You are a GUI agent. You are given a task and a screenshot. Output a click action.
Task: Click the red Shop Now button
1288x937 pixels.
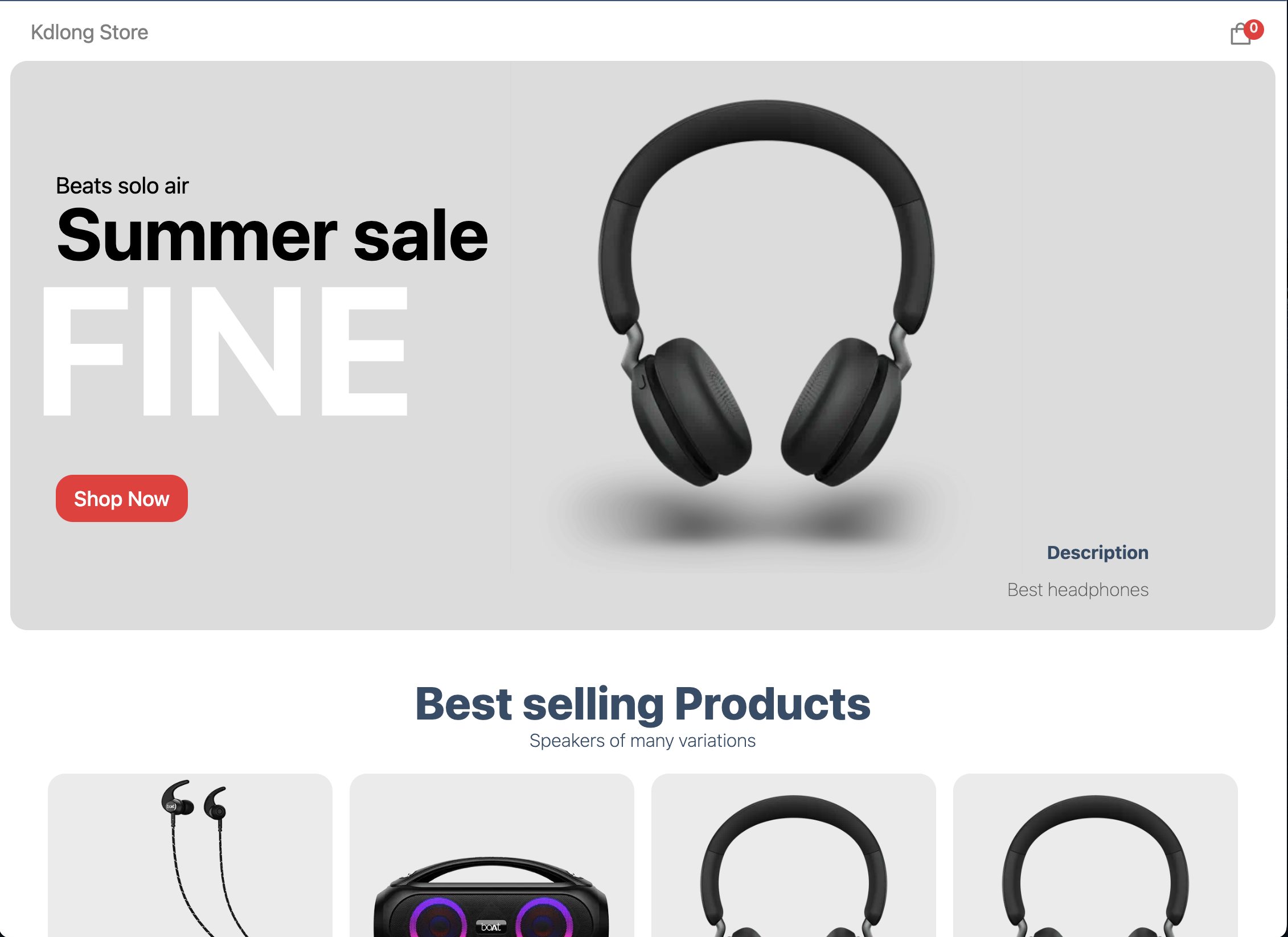(121, 498)
